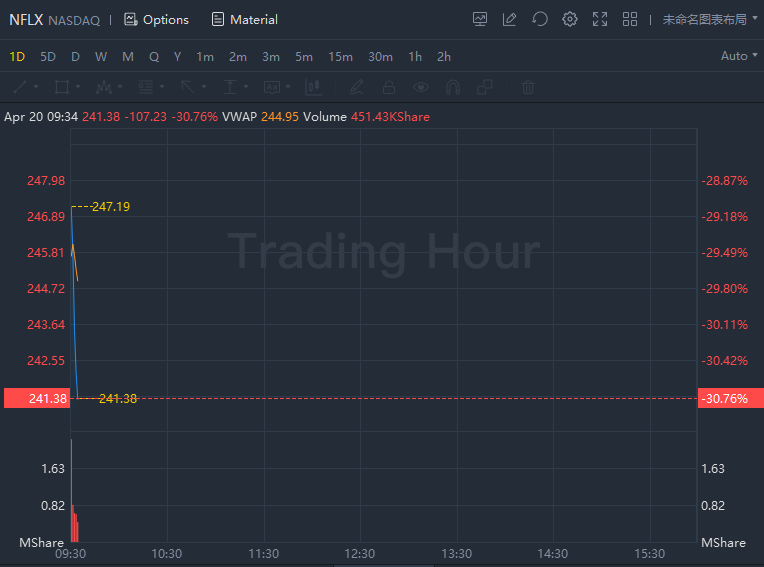Open the Material button
This screenshot has height=567, width=764.
[244, 19]
